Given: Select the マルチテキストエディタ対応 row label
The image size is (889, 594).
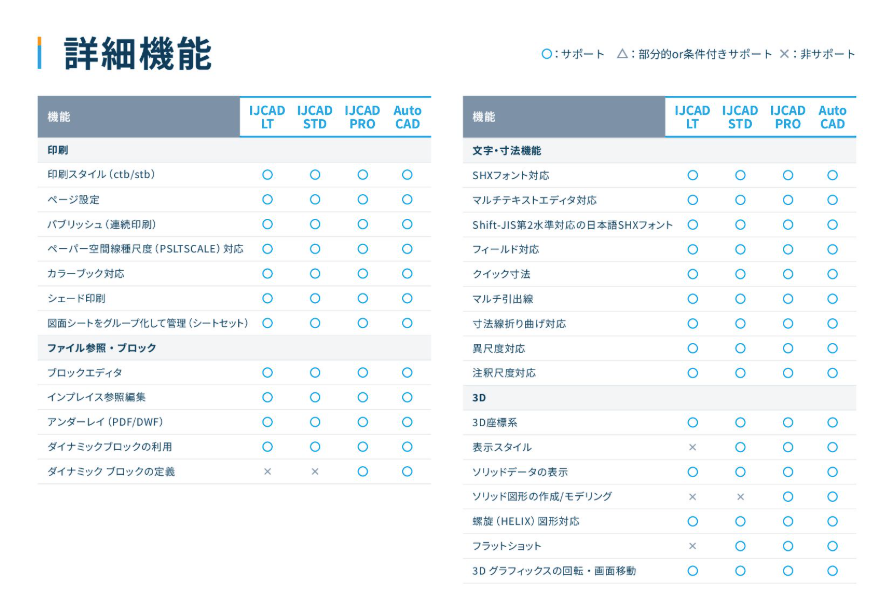Looking at the screenshot, I should click(x=534, y=200).
